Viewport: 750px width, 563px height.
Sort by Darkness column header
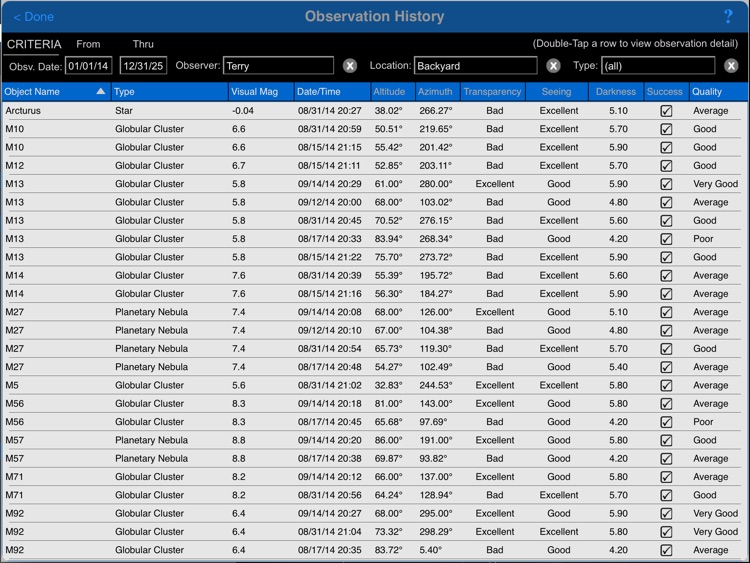coord(616,92)
